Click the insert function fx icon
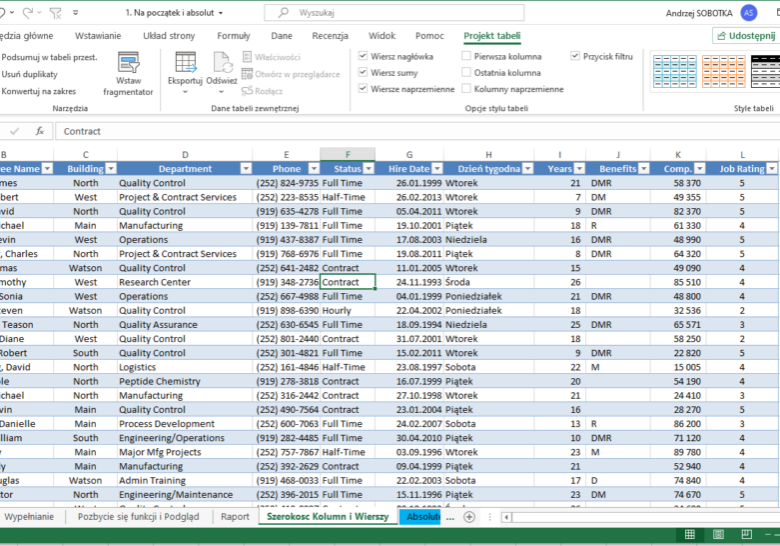780x546 pixels. pyautogui.click(x=40, y=131)
